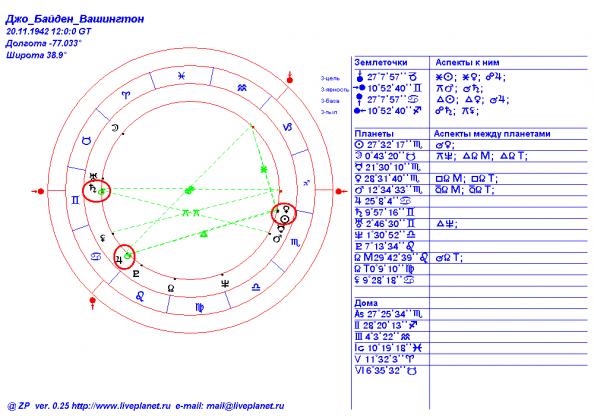Click the Taurus sign in the zodiac ring

coord(87,141)
